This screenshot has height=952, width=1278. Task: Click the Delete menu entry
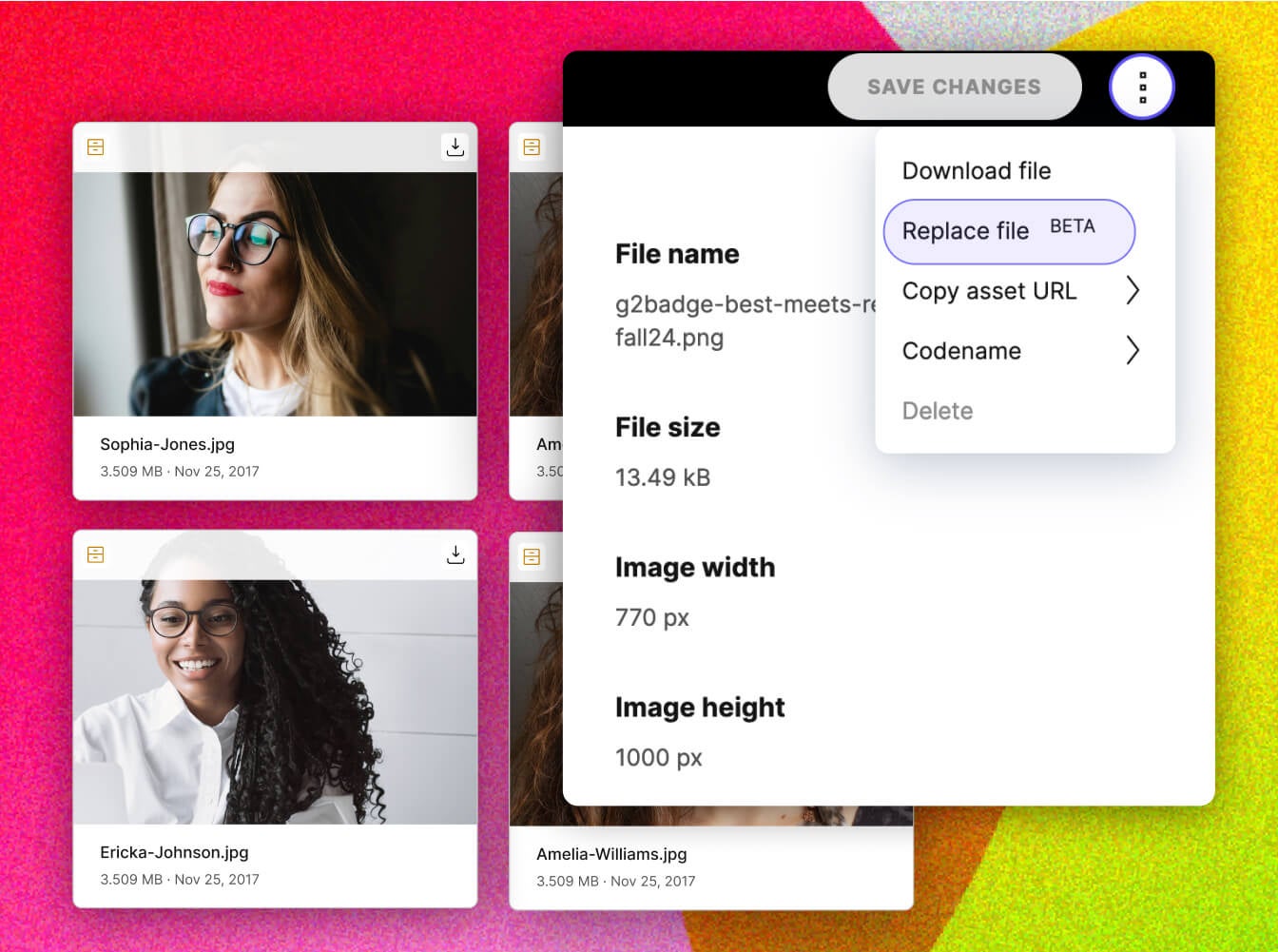tap(938, 411)
